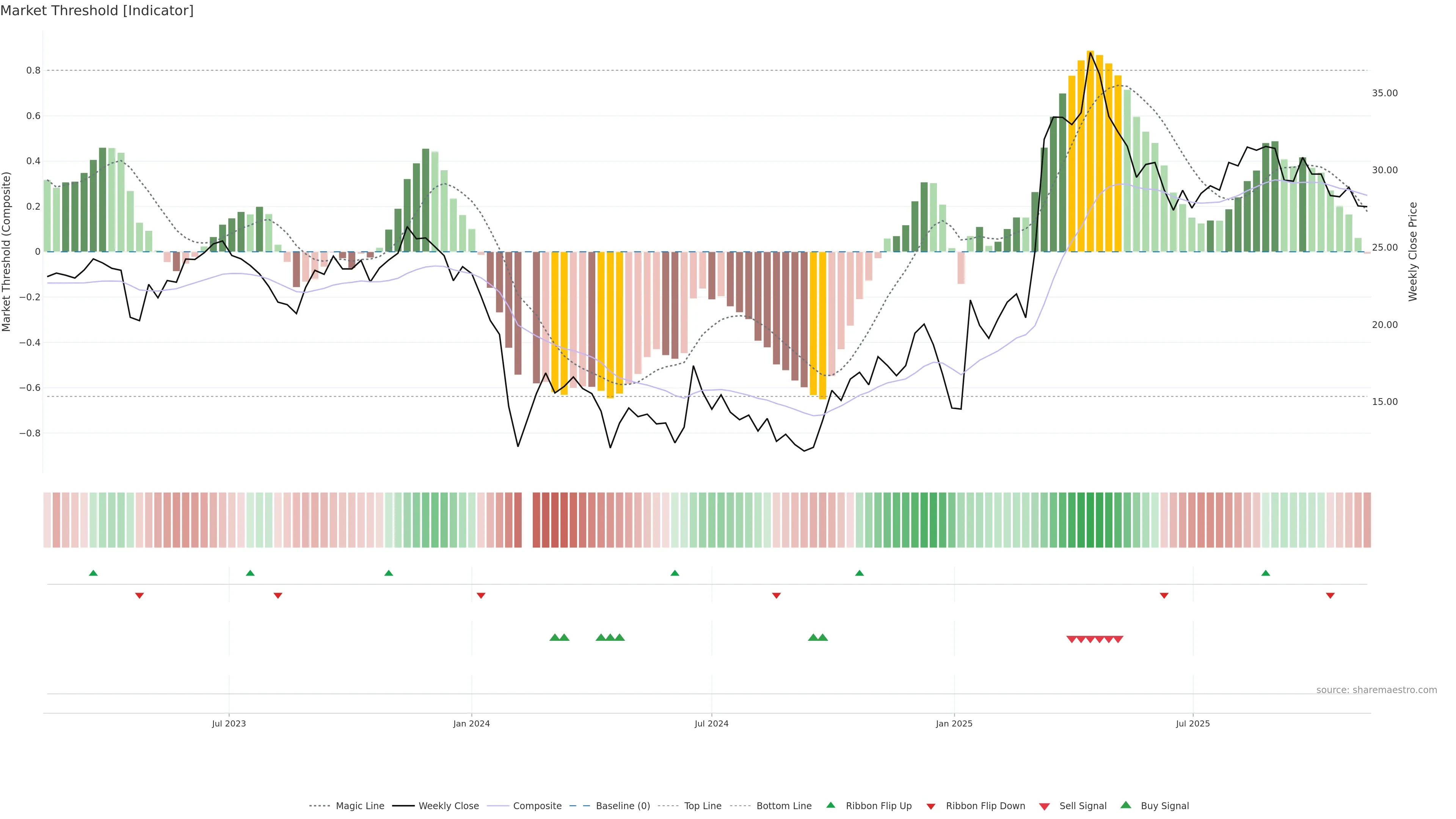Hide the Top Line series via legend

tap(703, 806)
